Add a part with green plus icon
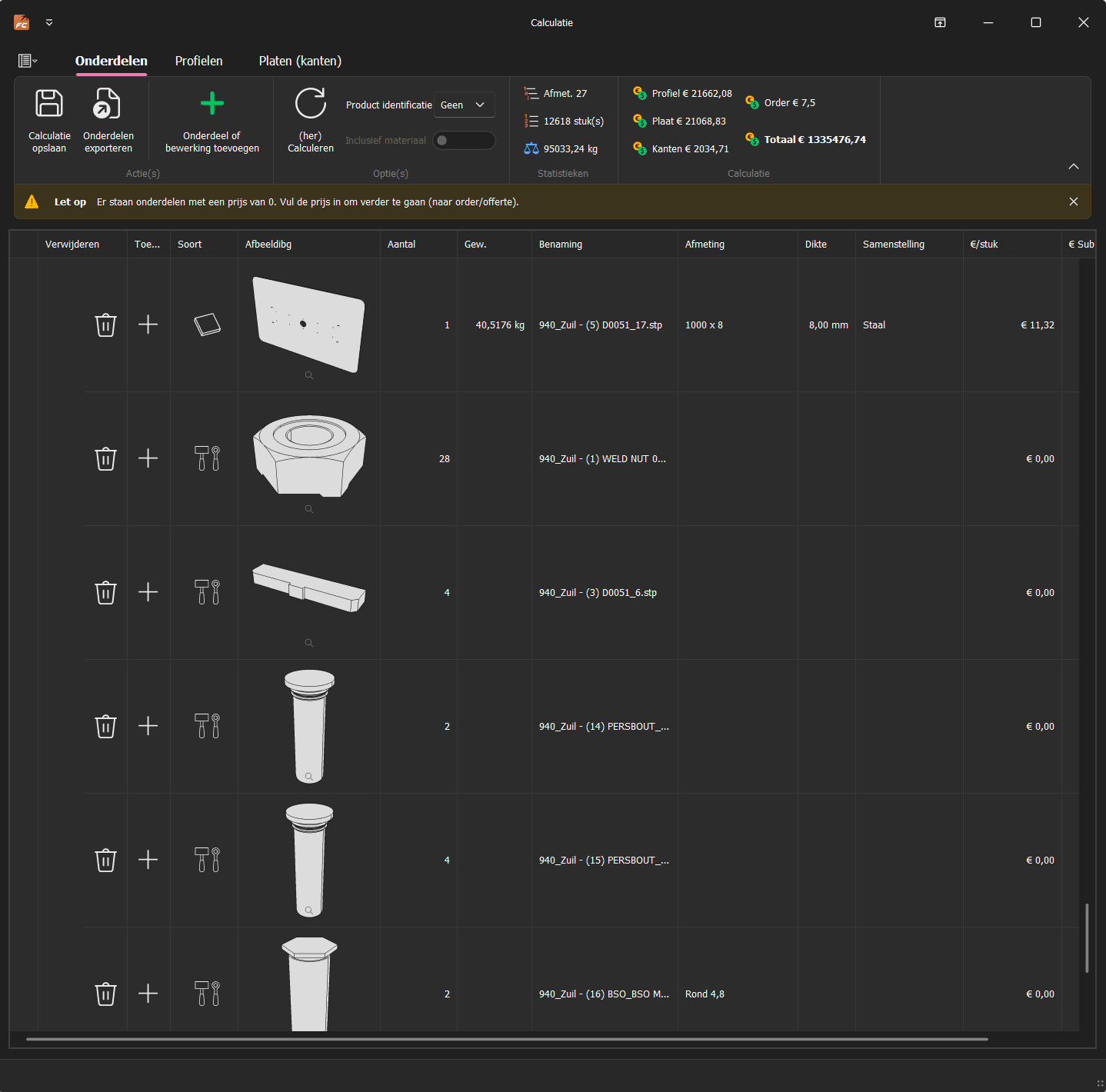This screenshot has width=1106, height=1092. click(212, 105)
